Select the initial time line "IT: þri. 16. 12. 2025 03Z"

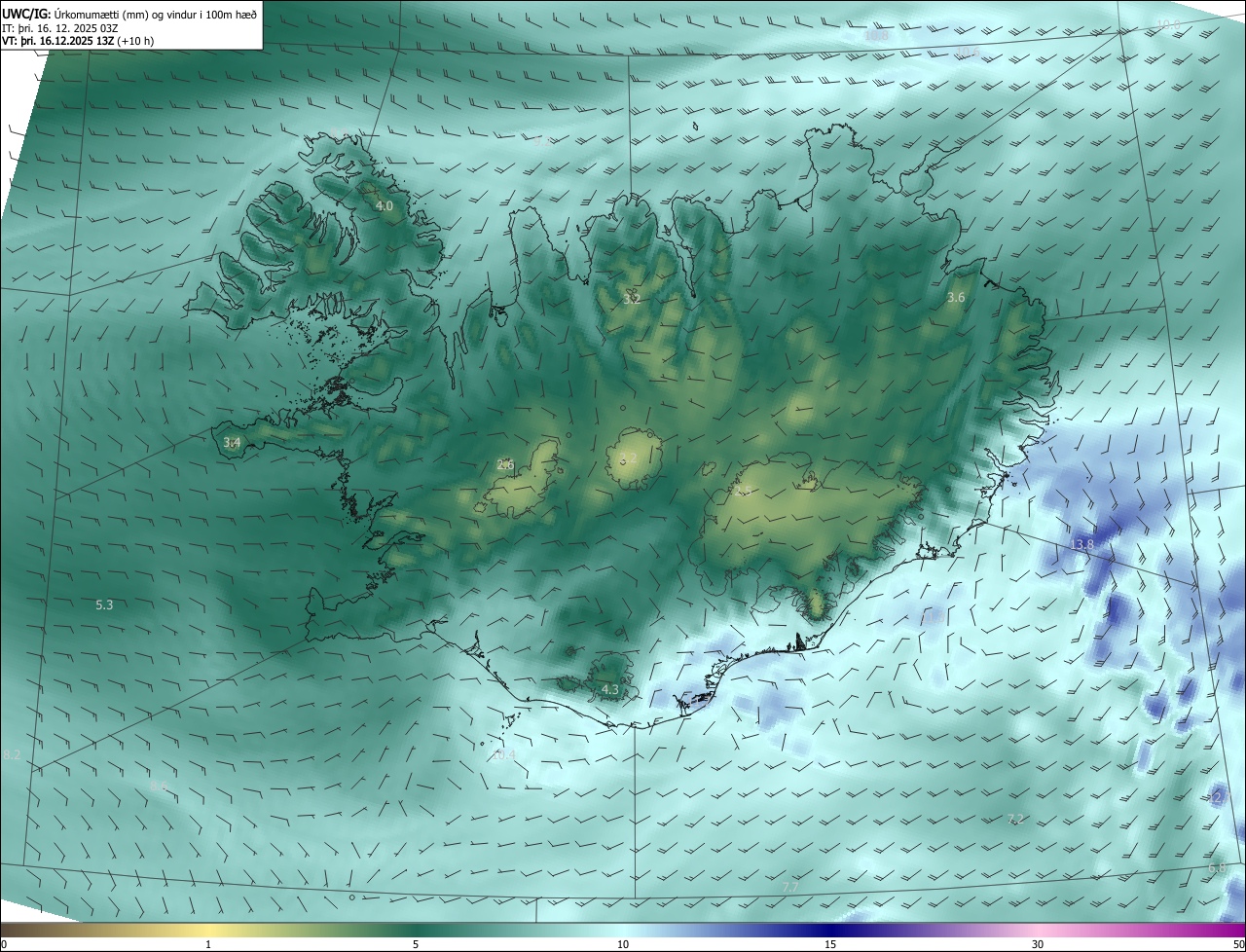61,27
